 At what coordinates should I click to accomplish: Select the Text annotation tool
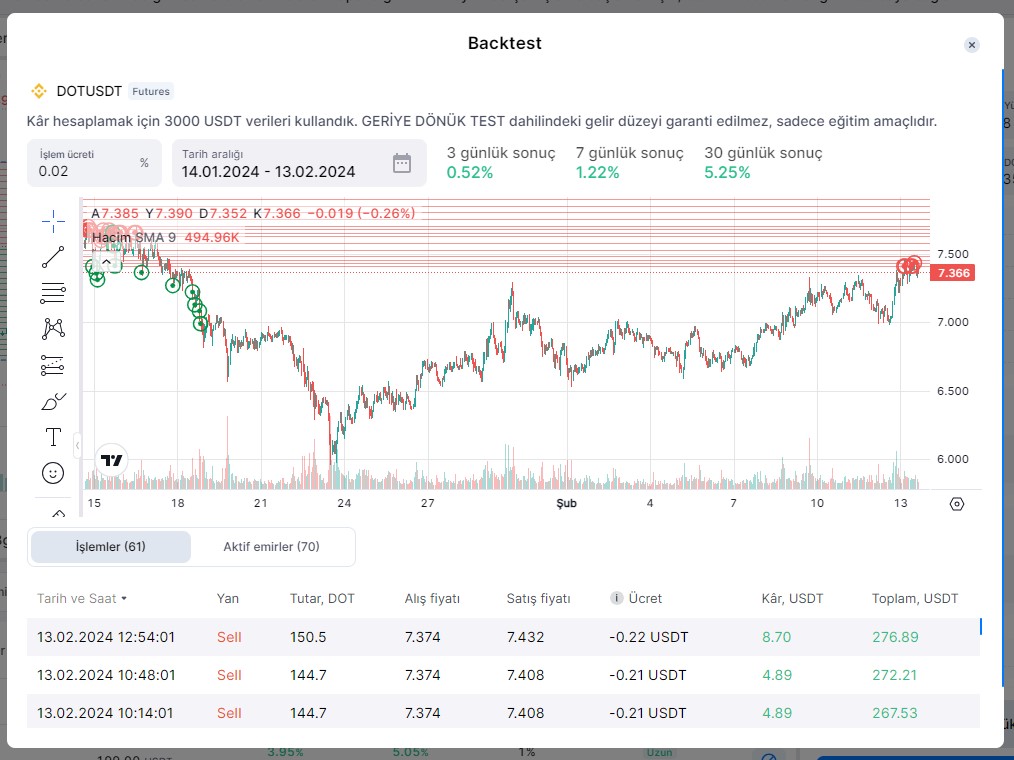(53, 437)
